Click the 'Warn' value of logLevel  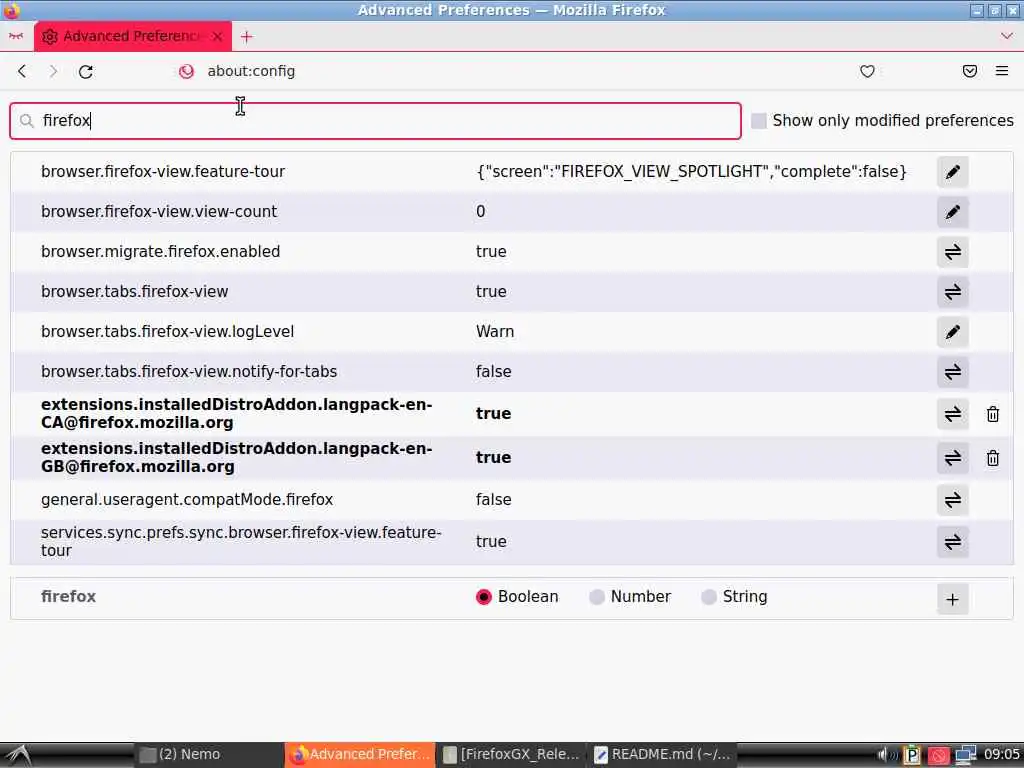pos(495,332)
